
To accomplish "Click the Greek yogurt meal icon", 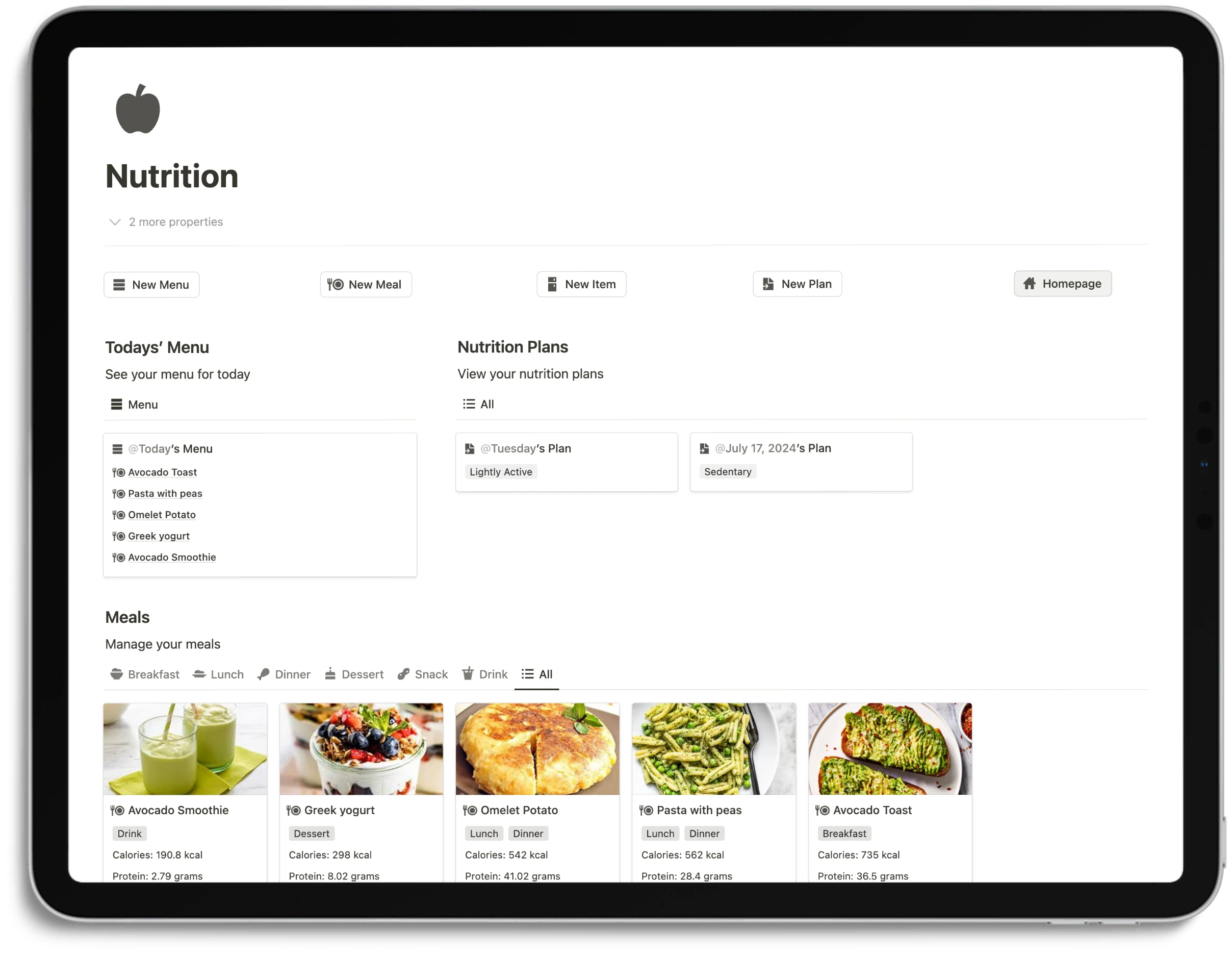I will tap(295, 810).
